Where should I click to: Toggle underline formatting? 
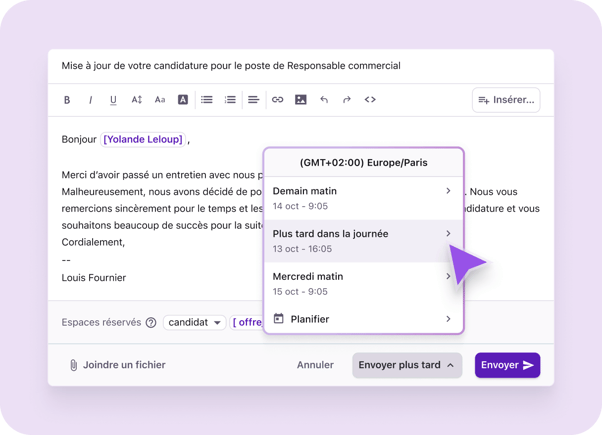113,100
